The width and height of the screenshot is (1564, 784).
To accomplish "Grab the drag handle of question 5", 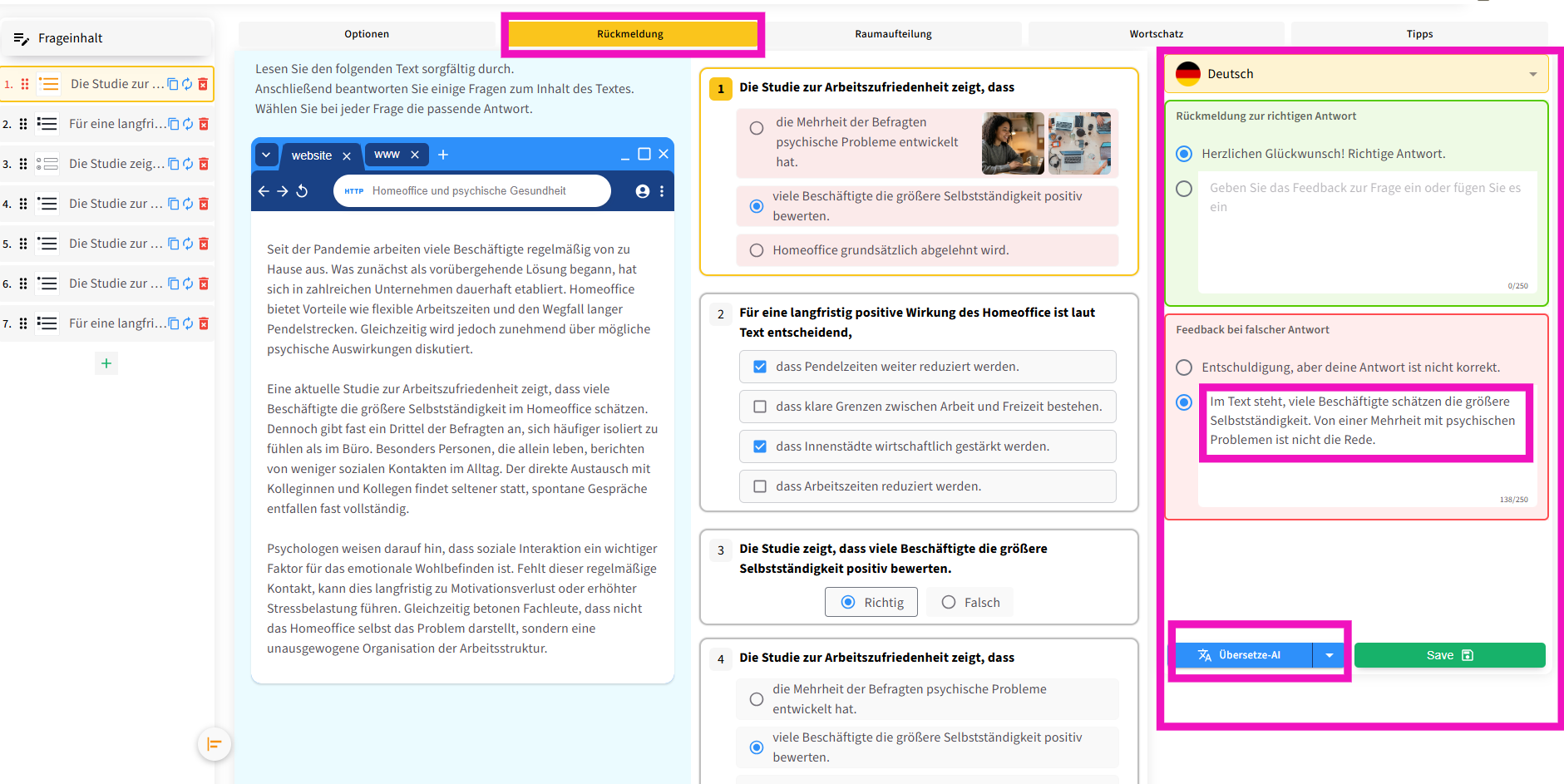I will 23,244.
